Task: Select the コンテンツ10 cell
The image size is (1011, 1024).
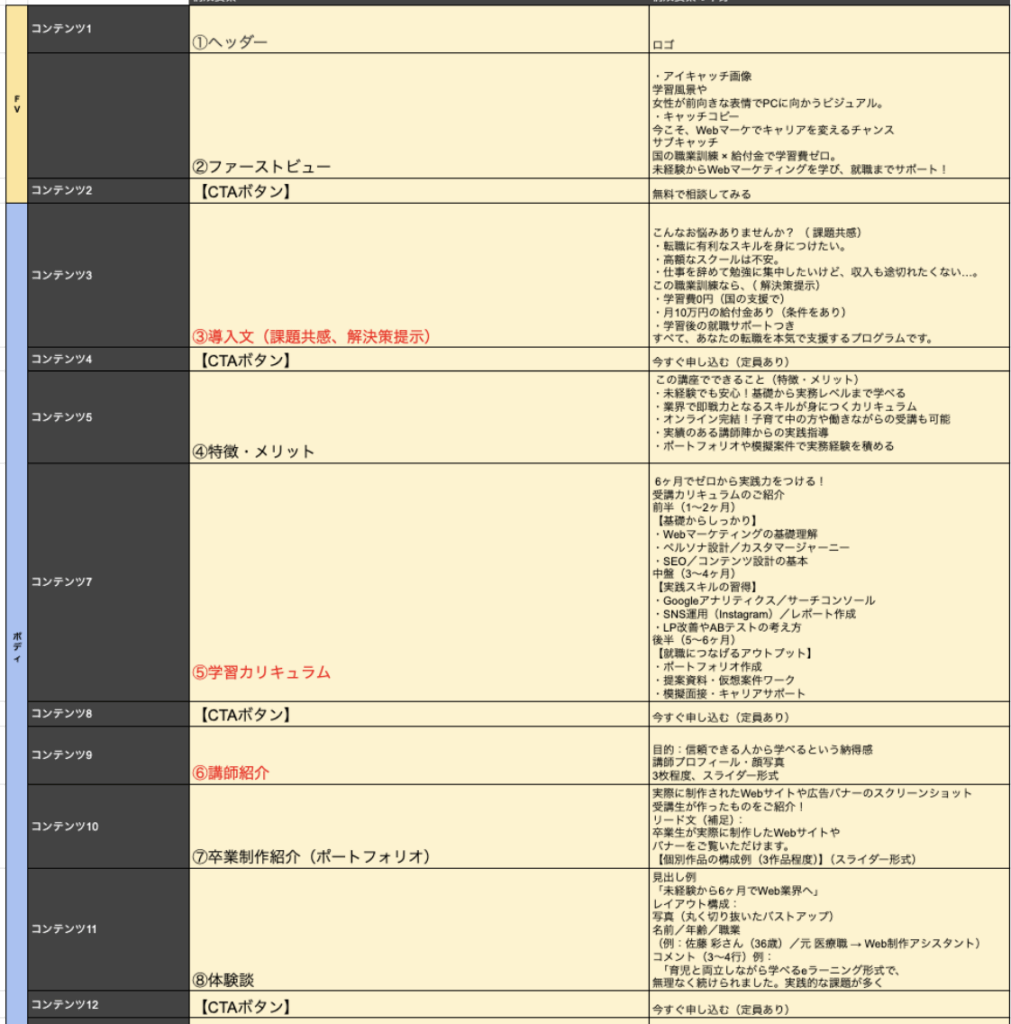Action: [x=108, y=827]
